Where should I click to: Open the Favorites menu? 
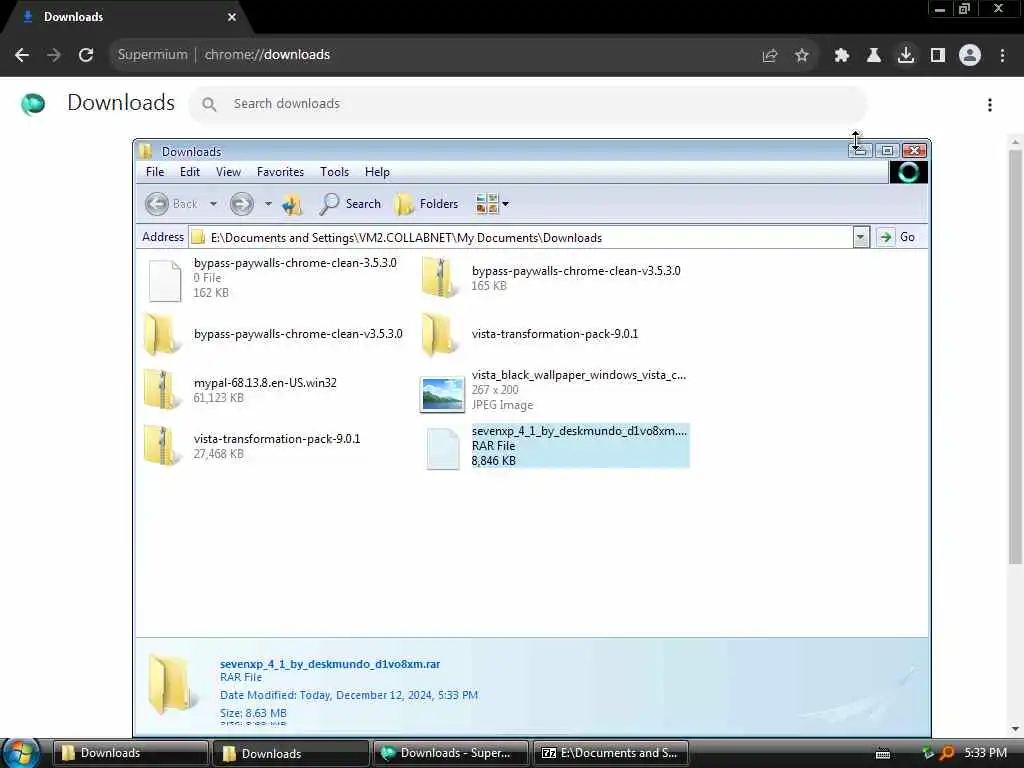[x=280, y=172]
